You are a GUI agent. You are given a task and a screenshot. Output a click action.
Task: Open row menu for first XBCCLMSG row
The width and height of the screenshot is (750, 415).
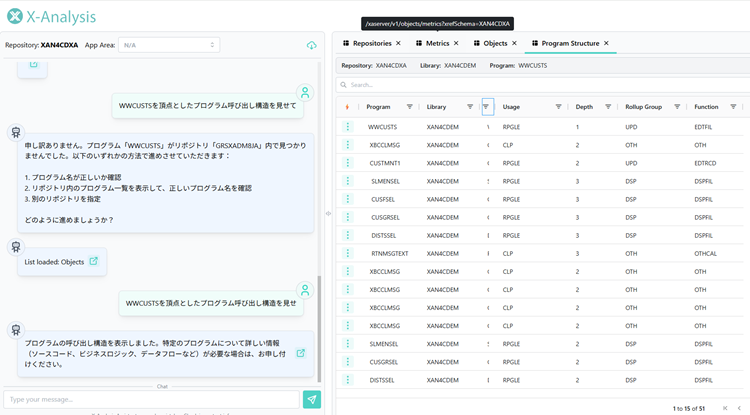point(348,144)
